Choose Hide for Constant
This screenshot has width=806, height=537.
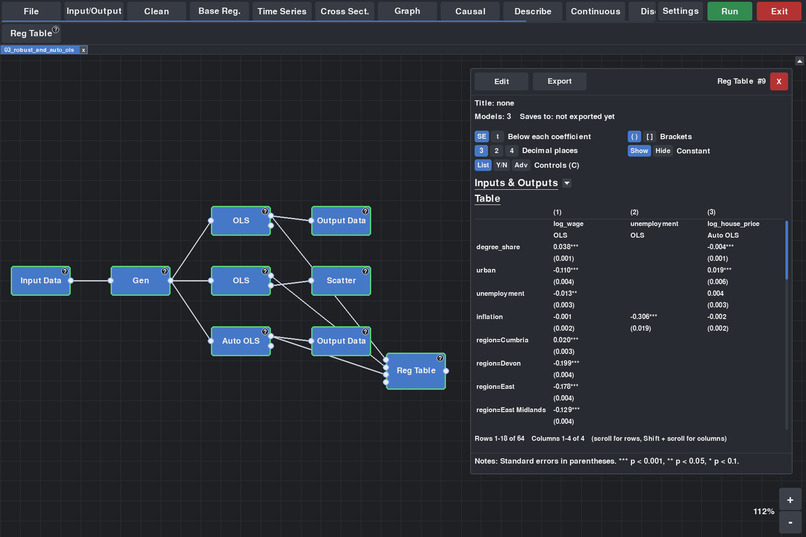(x=663, y=151)
